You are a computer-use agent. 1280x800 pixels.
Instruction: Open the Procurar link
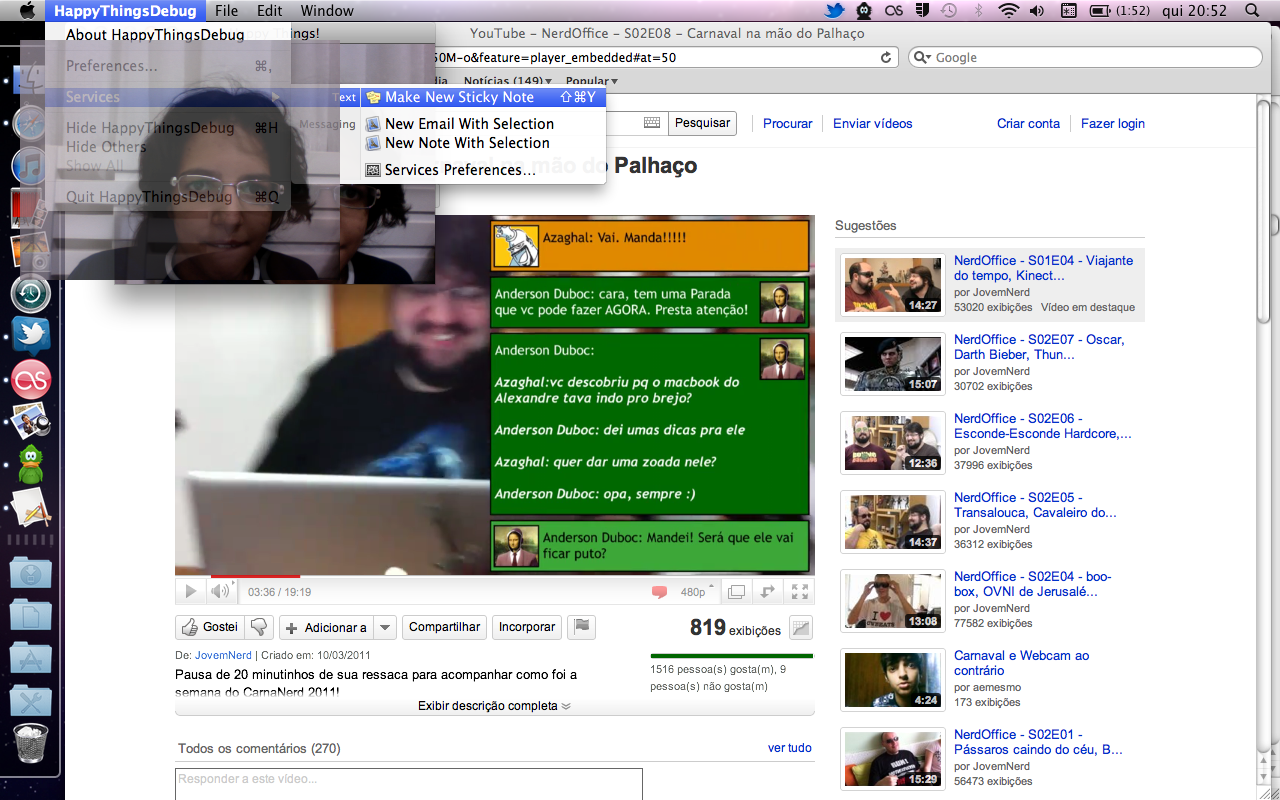click(788, 123)
